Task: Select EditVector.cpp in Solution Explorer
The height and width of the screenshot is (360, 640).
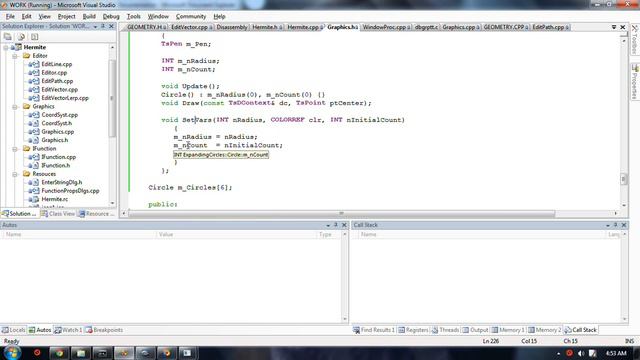Action: click(60, 89)
